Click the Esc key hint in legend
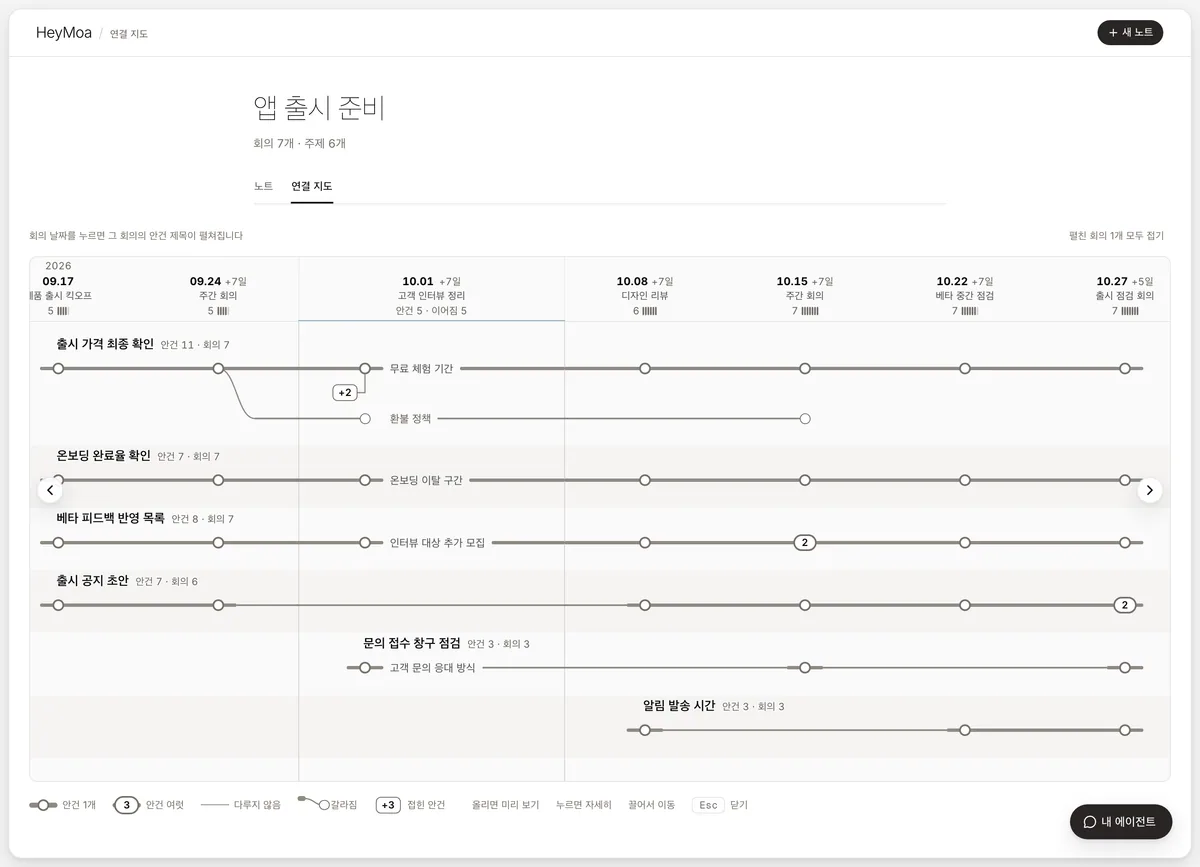Image resolution: width=1200 pixels, height=867 pixels. coord(708,805)
